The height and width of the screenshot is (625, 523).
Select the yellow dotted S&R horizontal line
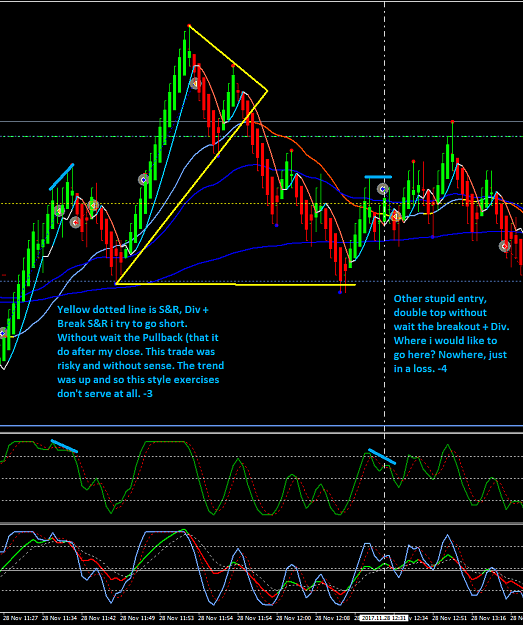[x=262, y=204]
